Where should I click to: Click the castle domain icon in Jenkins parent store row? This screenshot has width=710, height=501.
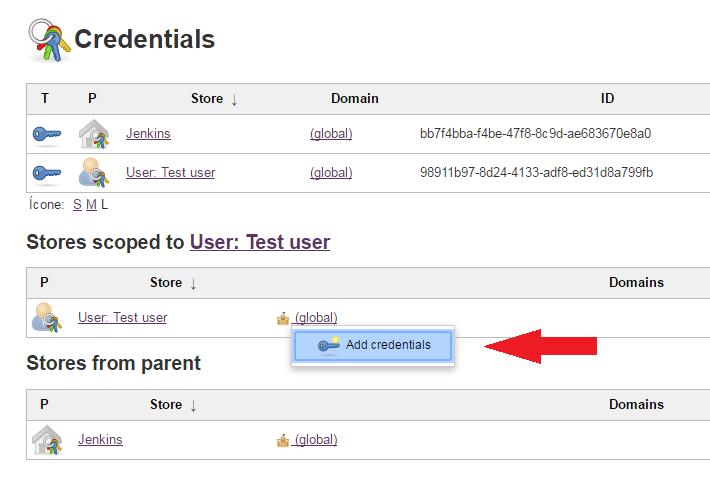[283, 440]
